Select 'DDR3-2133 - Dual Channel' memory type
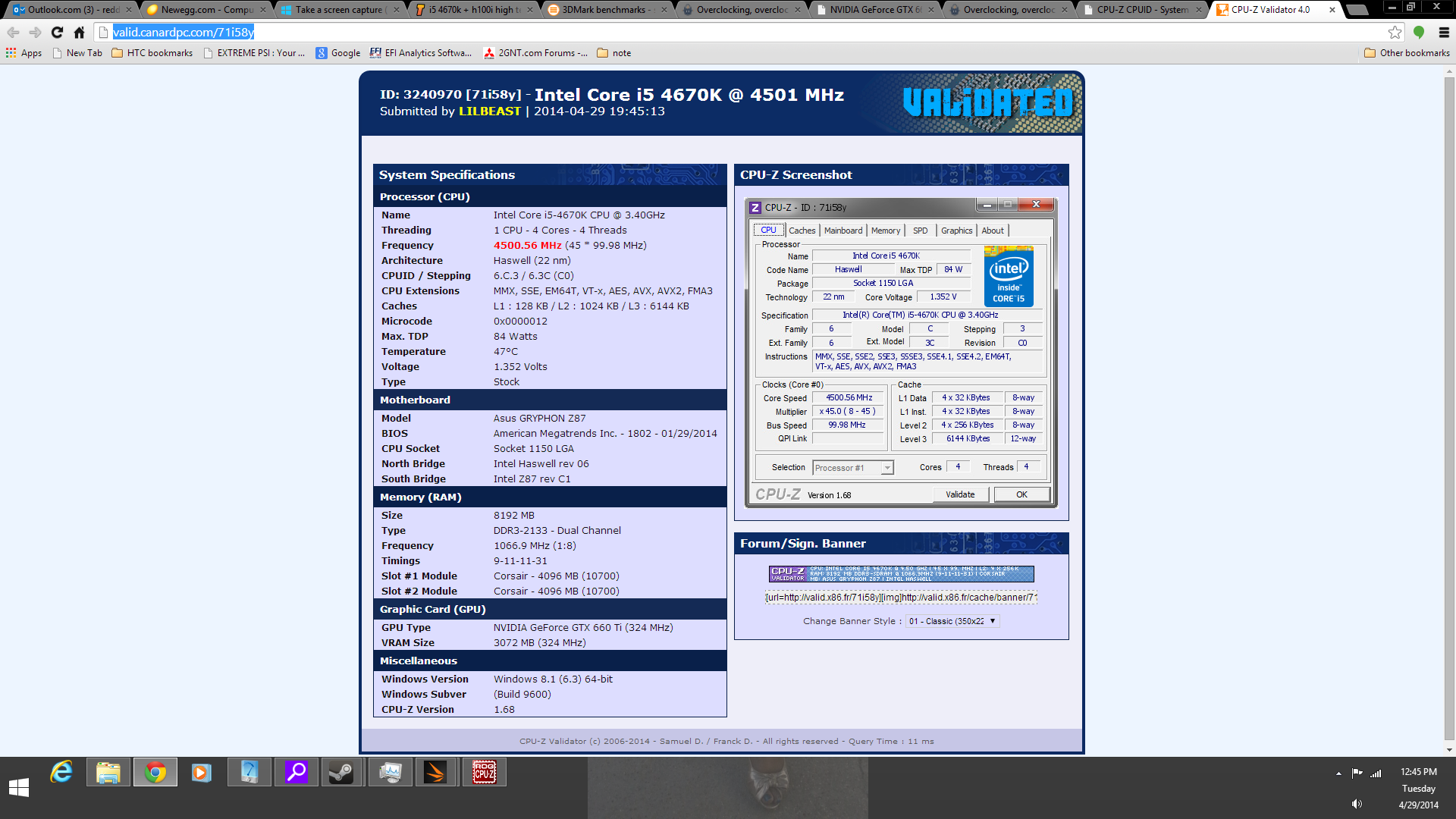Image resolution: width=1456 pixels, height=819 pixels. pyautogui.click(x=557, y=531)
